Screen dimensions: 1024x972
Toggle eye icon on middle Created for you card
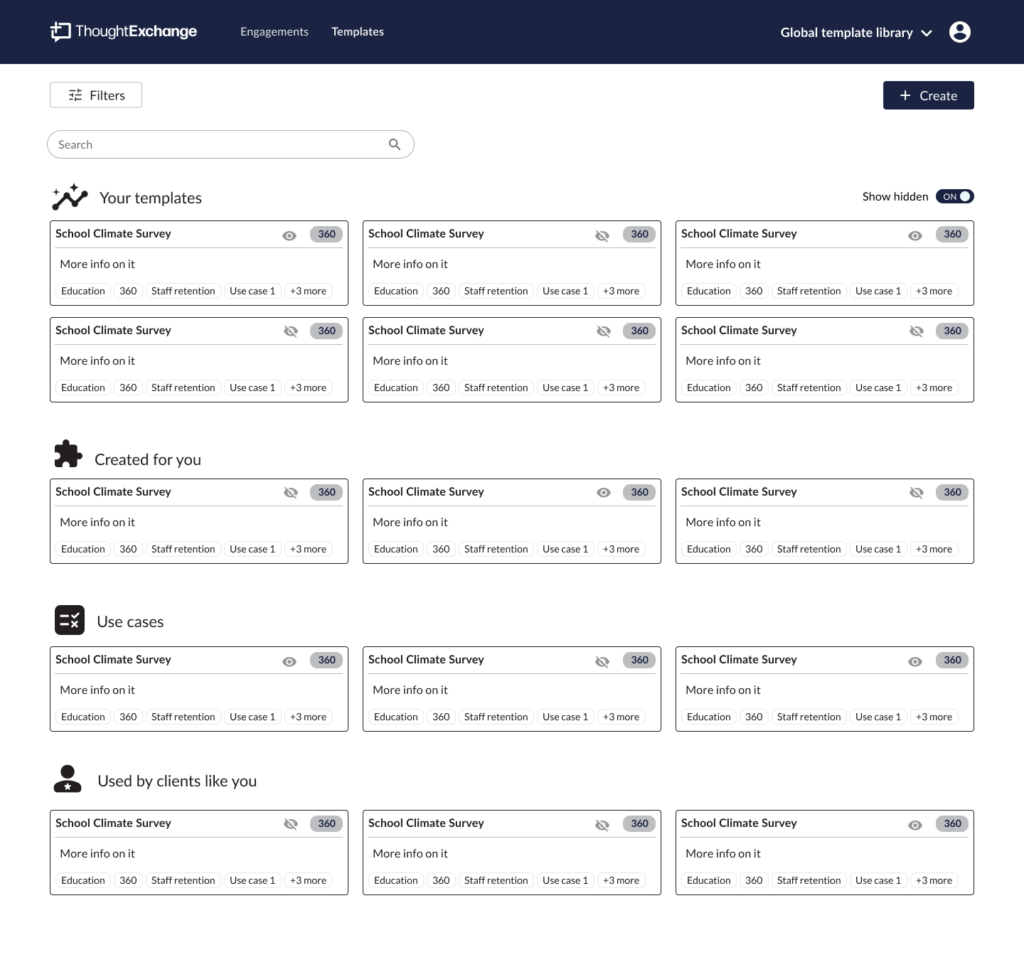pos(603,493)
